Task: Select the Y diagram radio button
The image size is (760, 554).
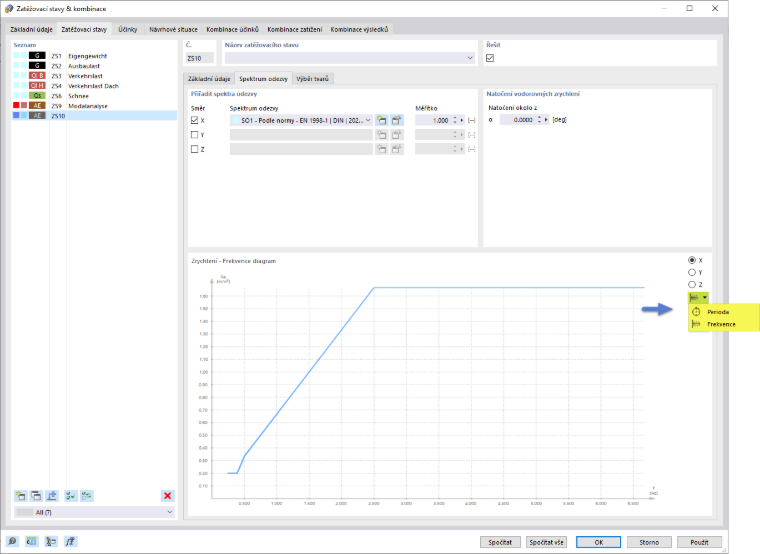Action: 692,272
